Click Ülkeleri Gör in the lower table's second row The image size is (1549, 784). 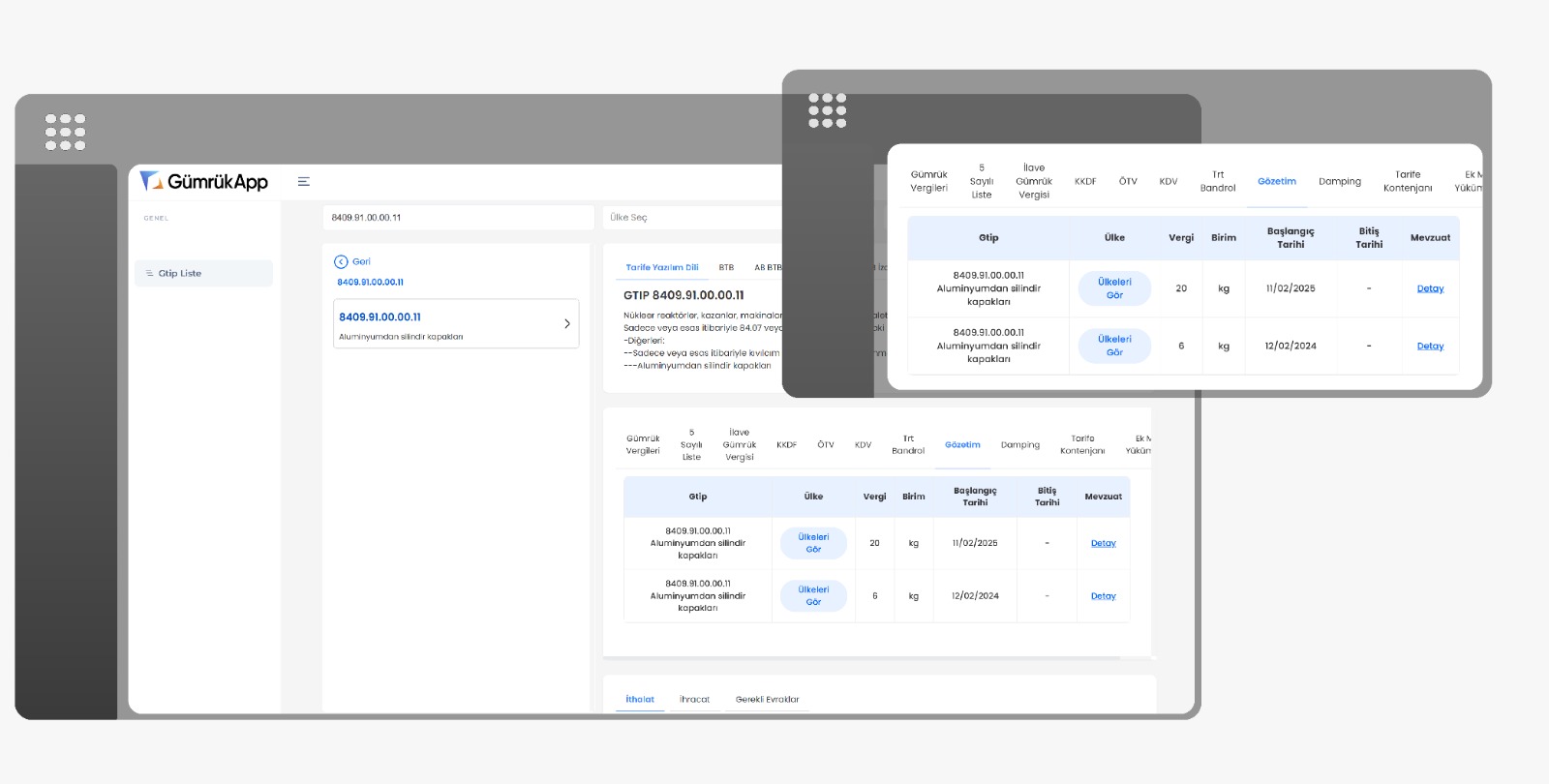click(813, 596)
